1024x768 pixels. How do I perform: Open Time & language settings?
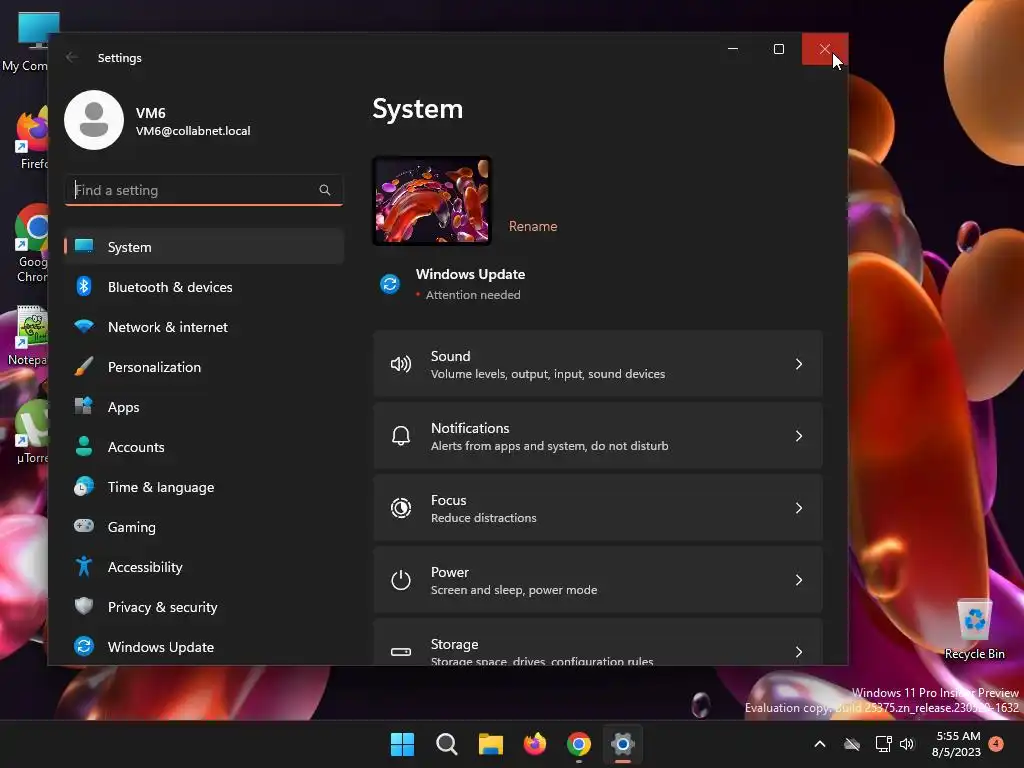pos(204,487)
